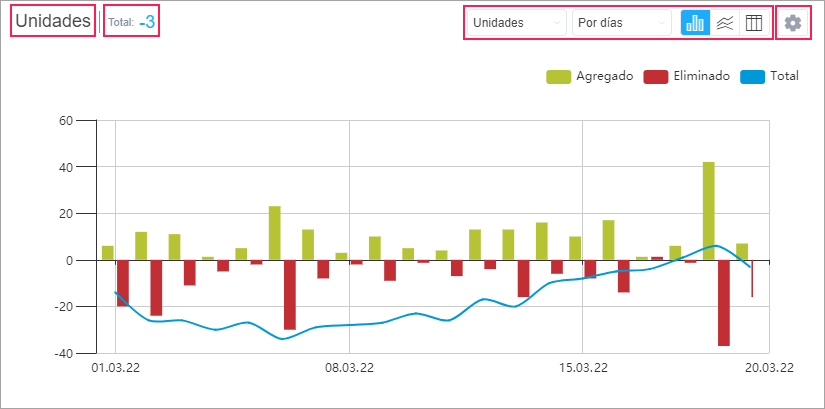Toggle the Agregado series label
Viewport: 825px width, 409px height.
[604, 76]
